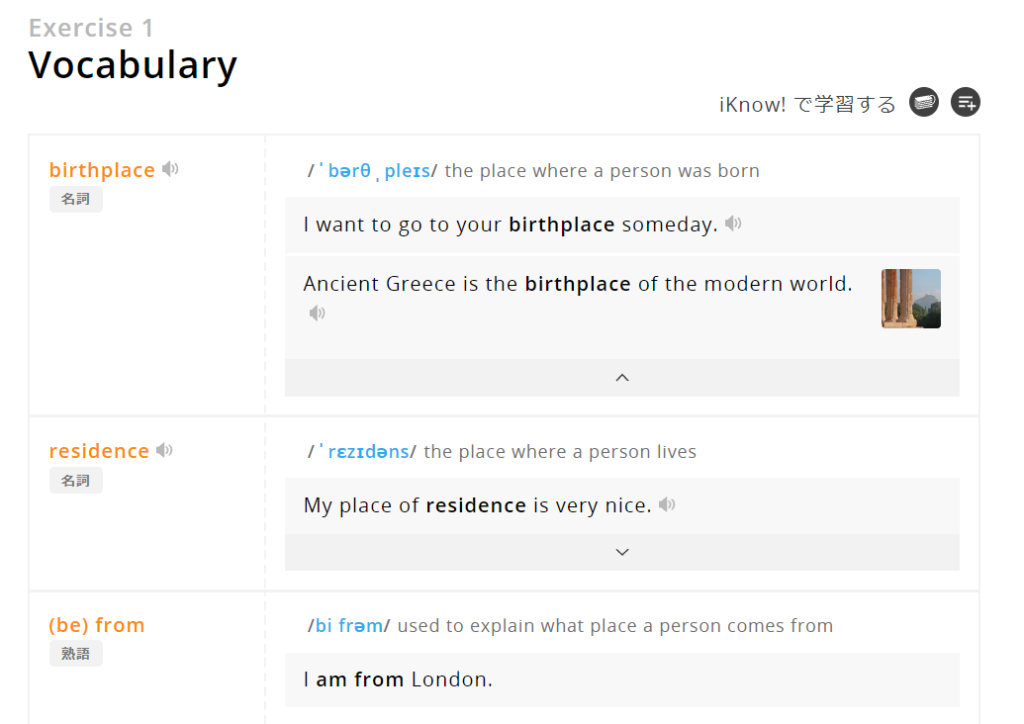Screen dimensions: 1024x724
Task: Click the 'I am from London' example sentence
Action: tap(398, 680)
